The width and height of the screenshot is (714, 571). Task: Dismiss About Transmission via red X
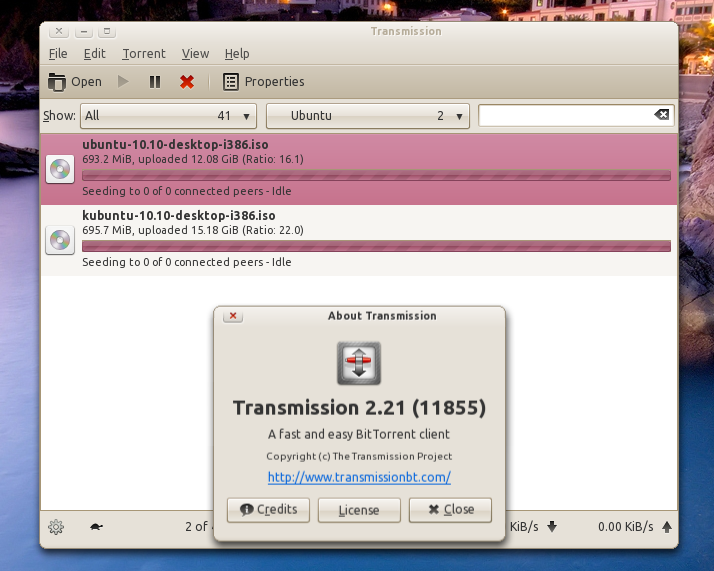233,316
